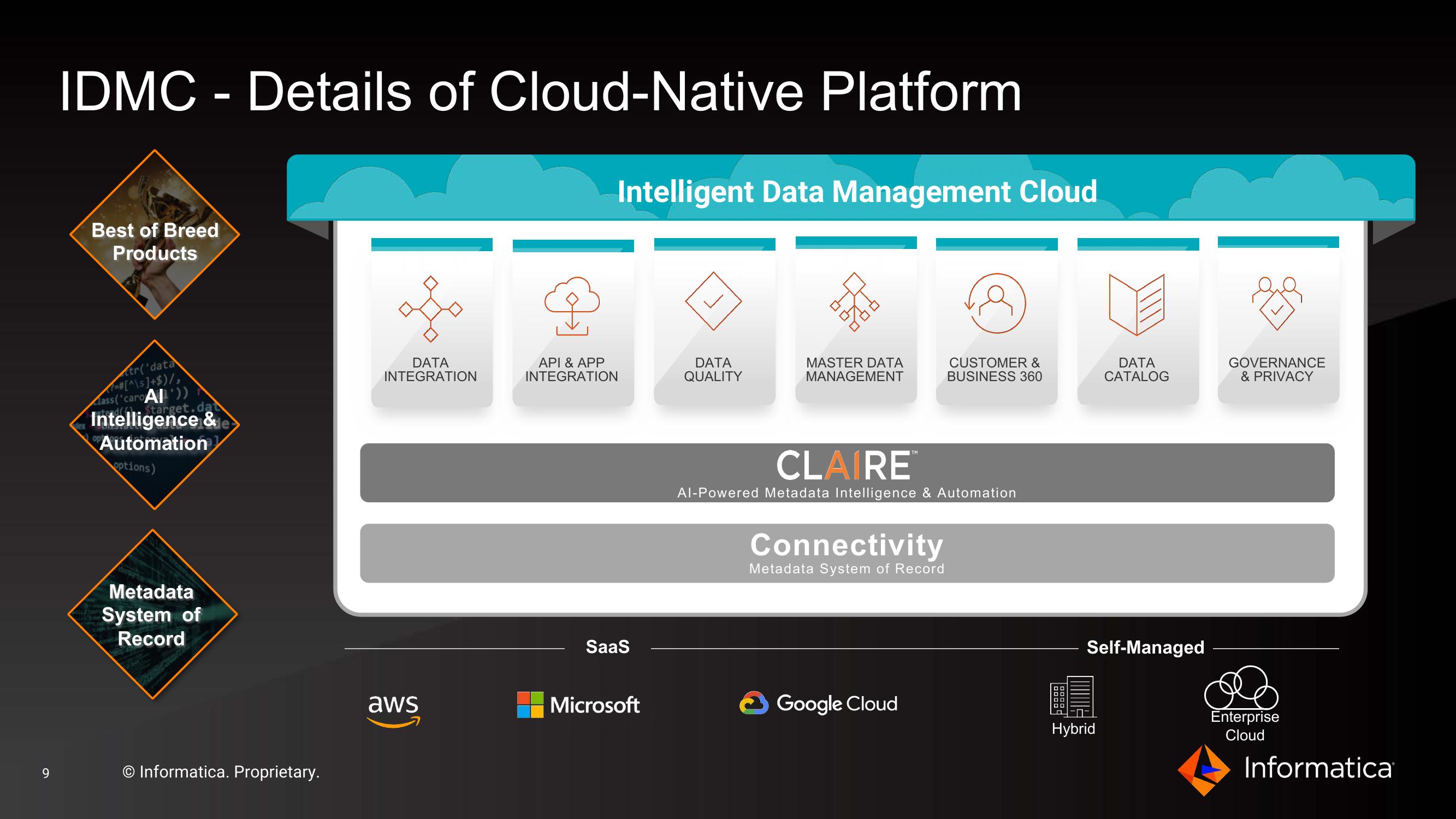Screen dimensions: 1456x819
Task: Click the Customer & Business 360 person icon
Action: click(x=996, y=304)
